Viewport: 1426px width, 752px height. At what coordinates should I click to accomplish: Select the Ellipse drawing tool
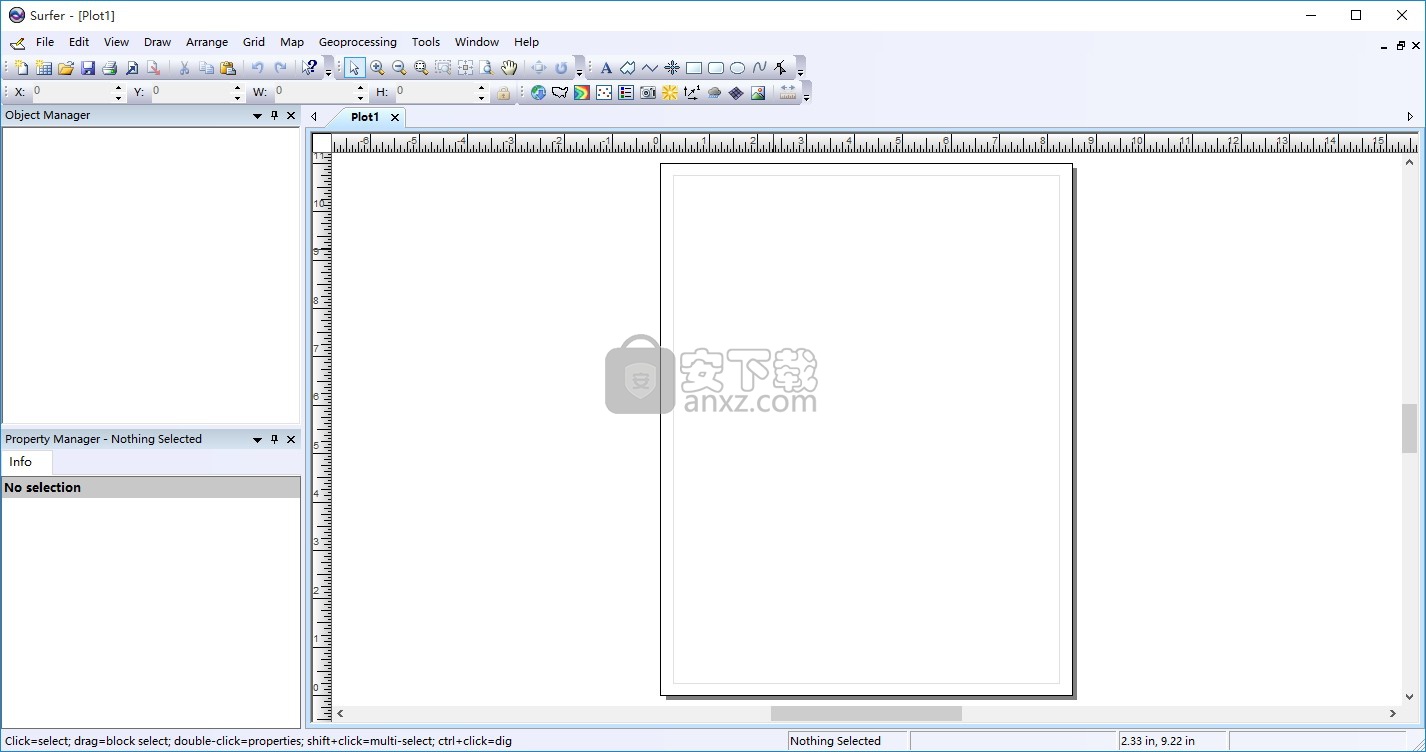click(x=738, y=68)
